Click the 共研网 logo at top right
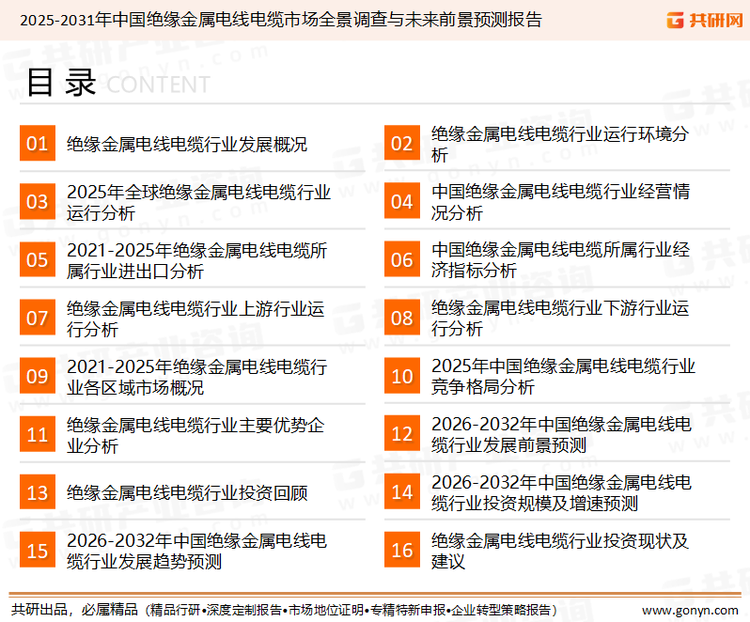The image size is (750, 622). 705,20
